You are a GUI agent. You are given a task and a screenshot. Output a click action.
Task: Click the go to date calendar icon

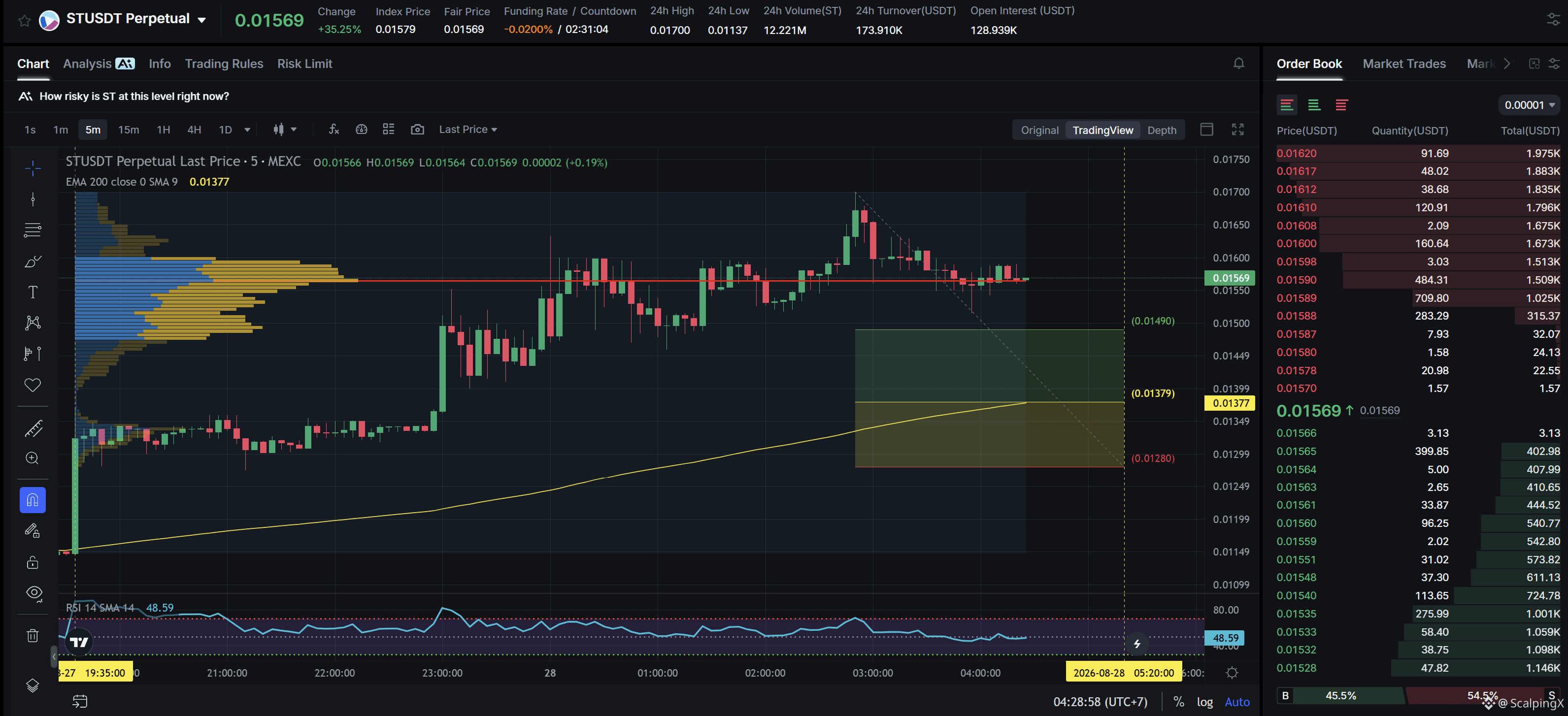tap(80, 701)
